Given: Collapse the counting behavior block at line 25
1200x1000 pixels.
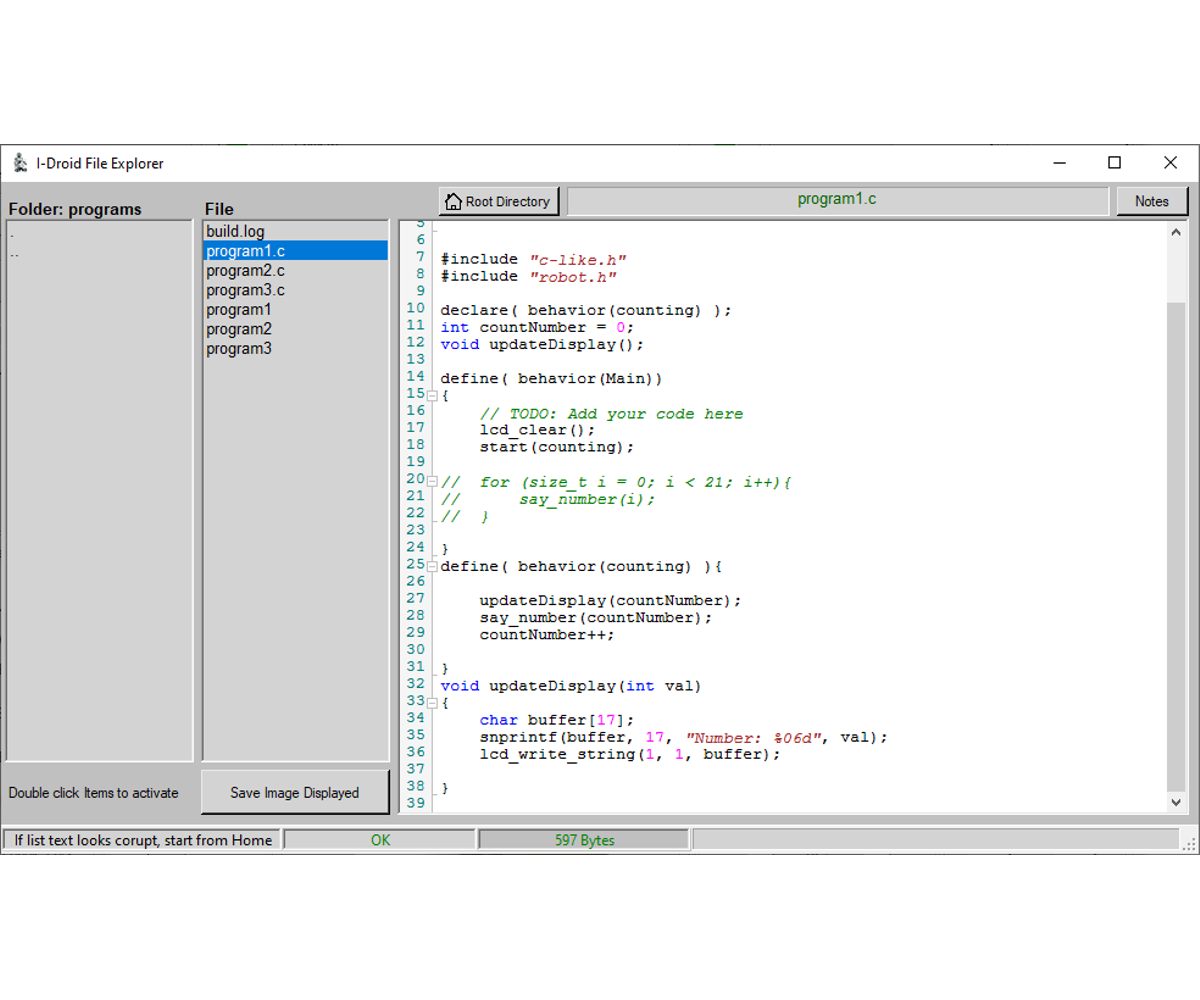Looking at the screenshot, I should click(x=430, y=565).
